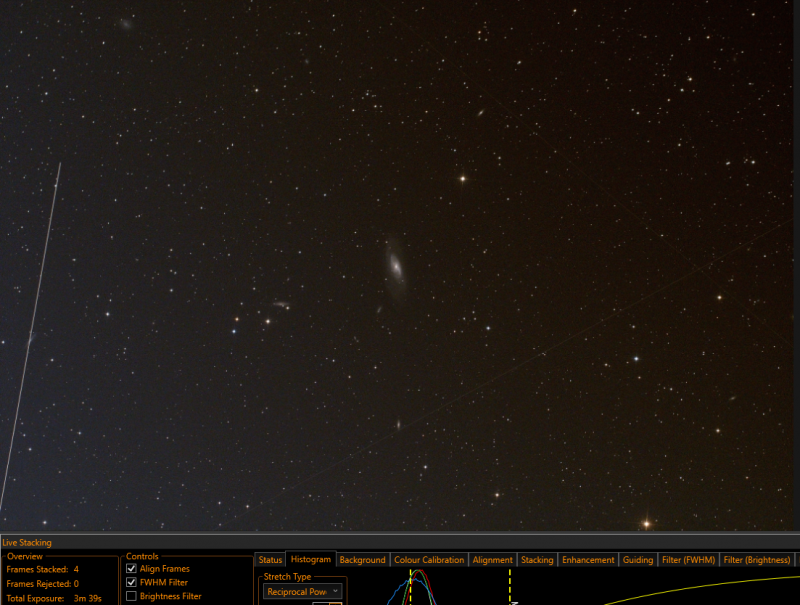Expand the Stretch Type dropdown
The height and width of the screenshot is (605, 800).
[303, 592]
